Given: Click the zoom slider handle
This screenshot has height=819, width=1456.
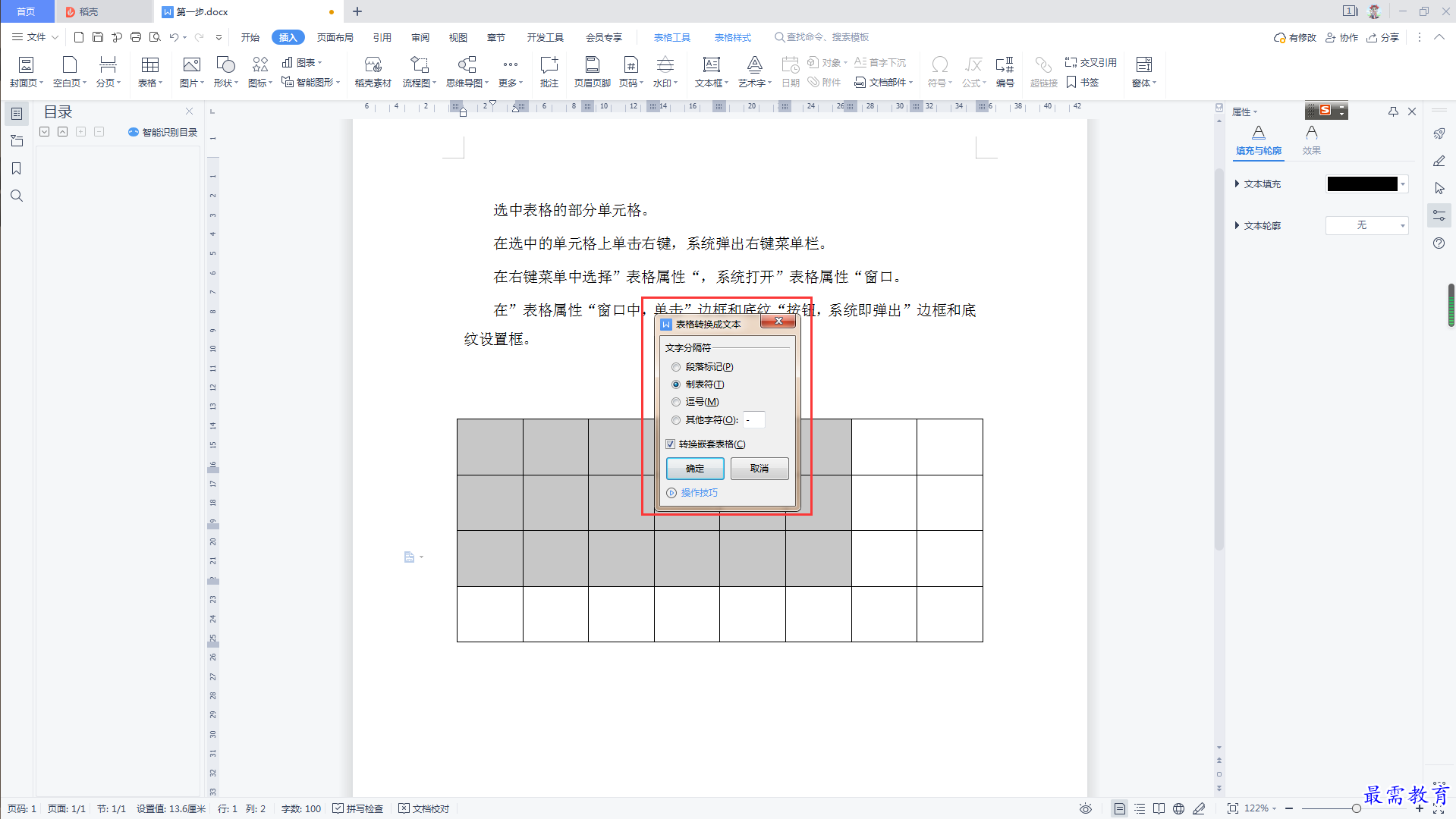Looking at the screenshot, I should coord(1356,808).
